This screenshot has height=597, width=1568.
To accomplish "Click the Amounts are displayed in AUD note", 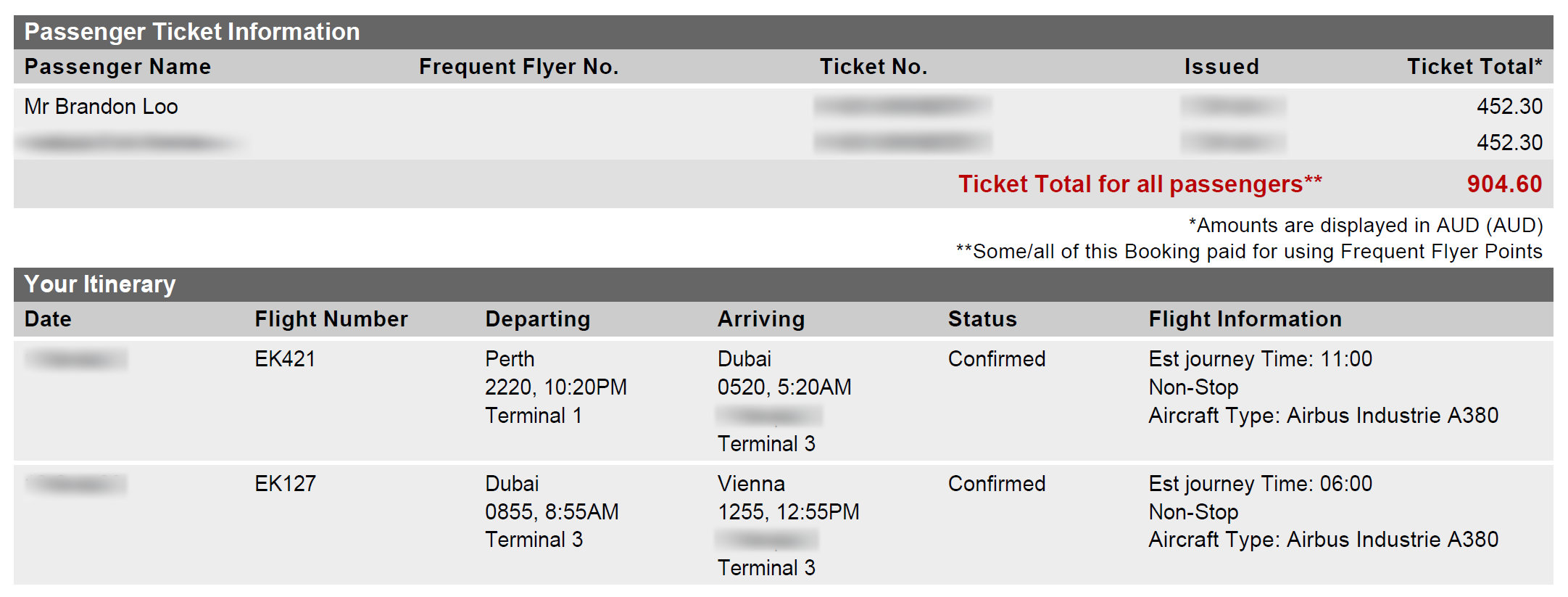I will coord(1366,226).
